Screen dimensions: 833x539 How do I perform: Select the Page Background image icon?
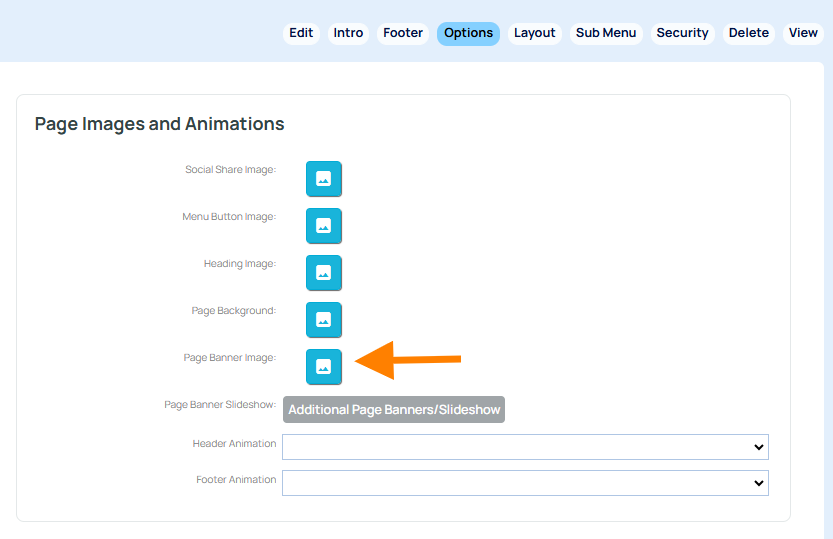(323, 320)
